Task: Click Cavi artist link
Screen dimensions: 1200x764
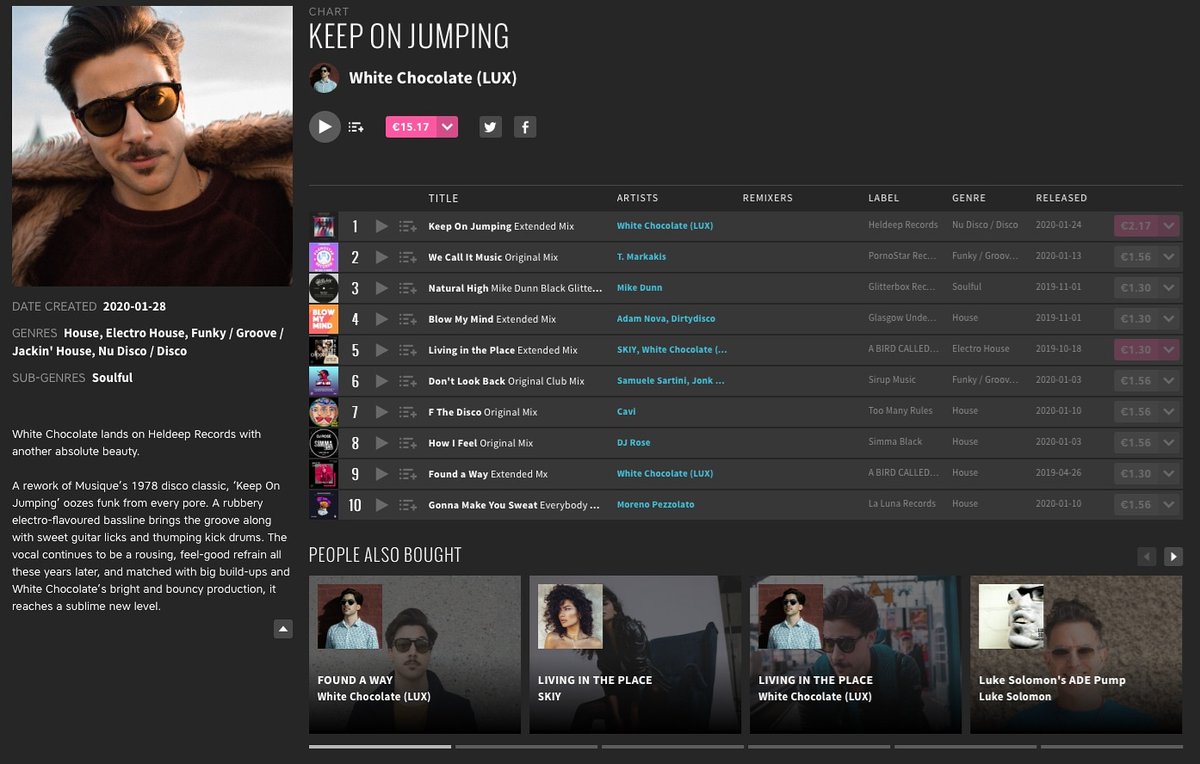Action: click(x=626, y=412)
